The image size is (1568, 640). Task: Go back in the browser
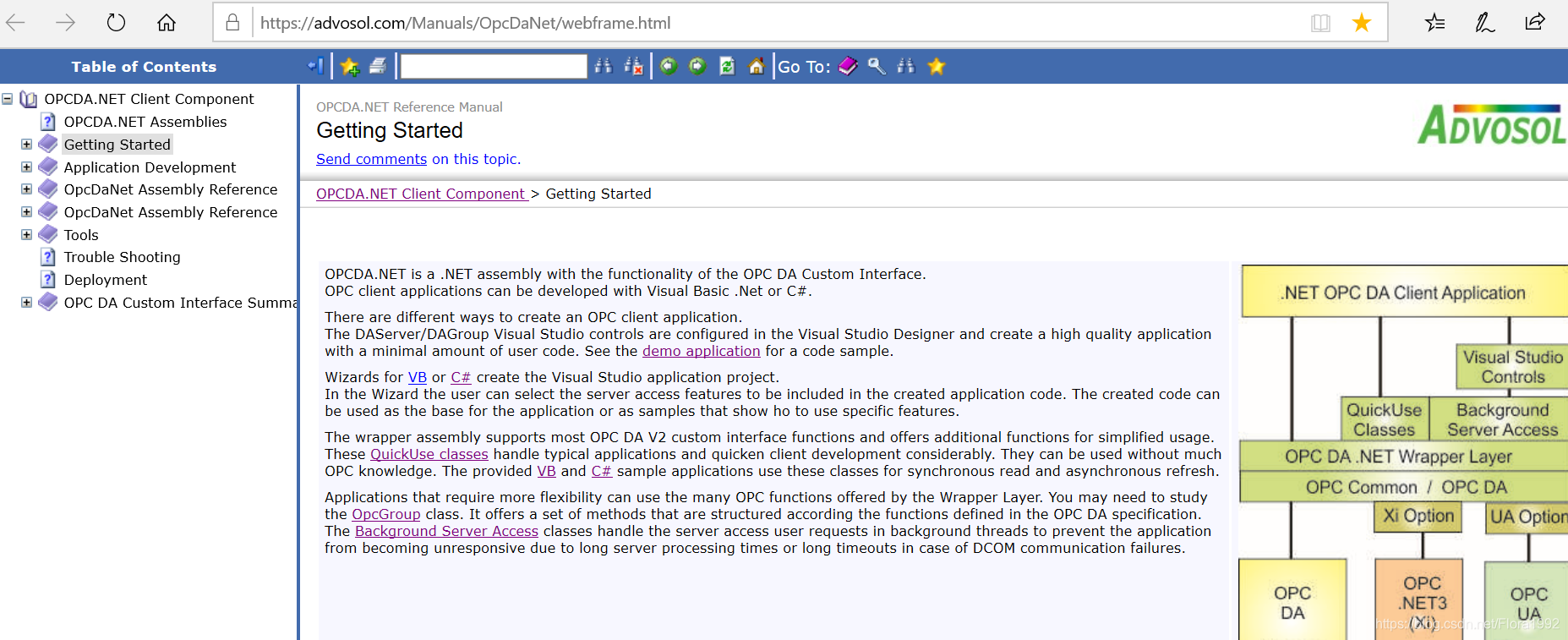pyautogui.click(x=16, y=23)
